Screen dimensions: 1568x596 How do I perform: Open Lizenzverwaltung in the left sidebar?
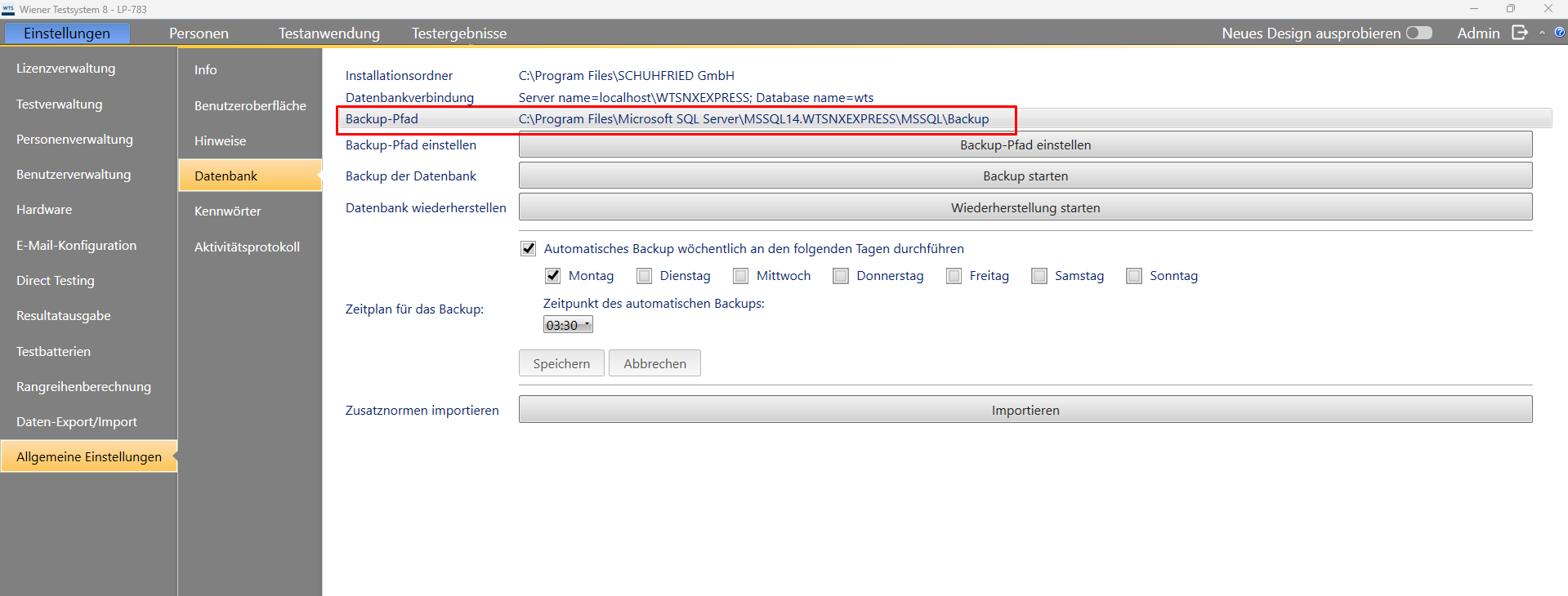coord(66,69)
